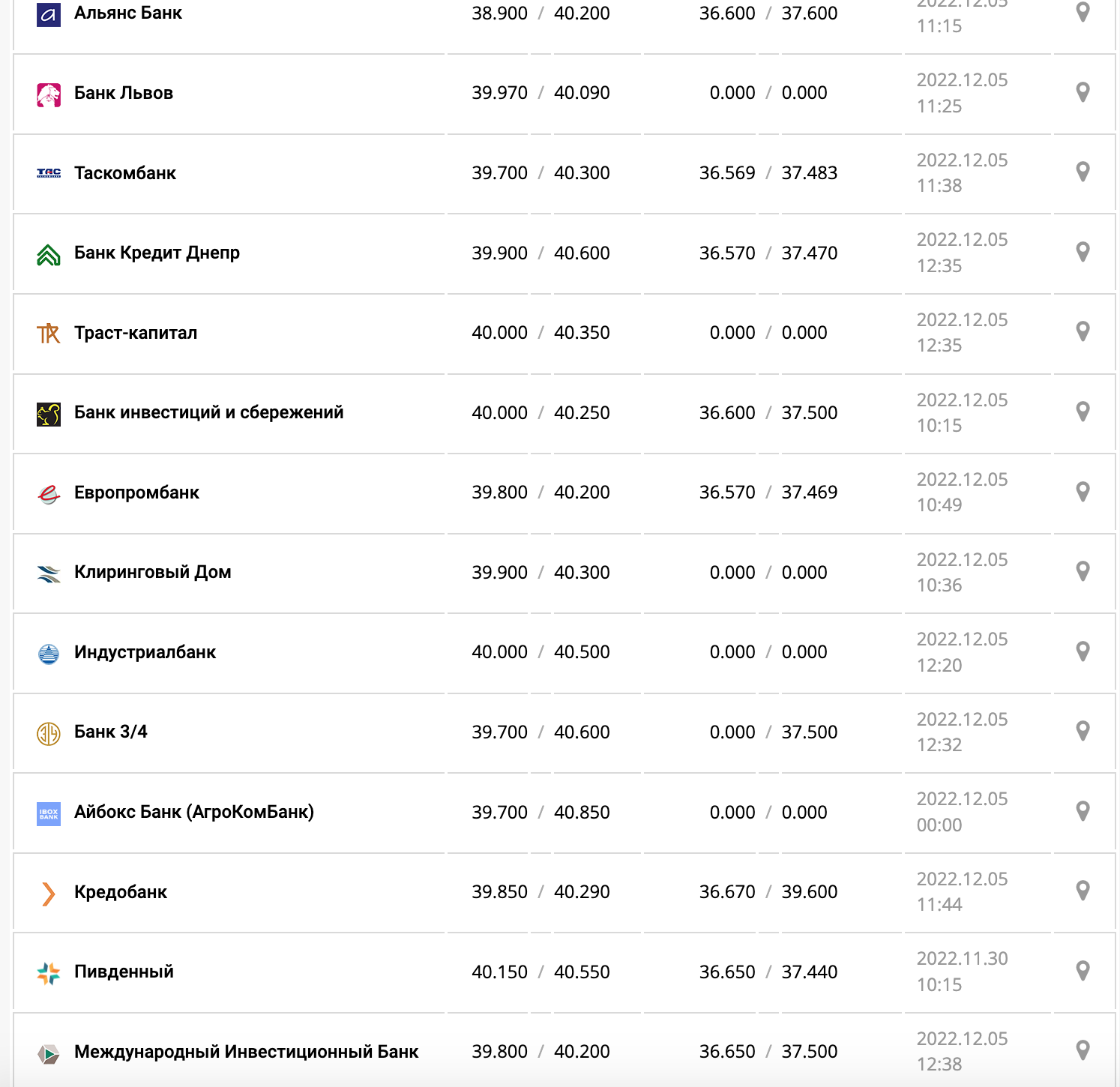Click Пивденный update date 2022.11.30
This screenshot has height=1087, width=1120.
962,959
